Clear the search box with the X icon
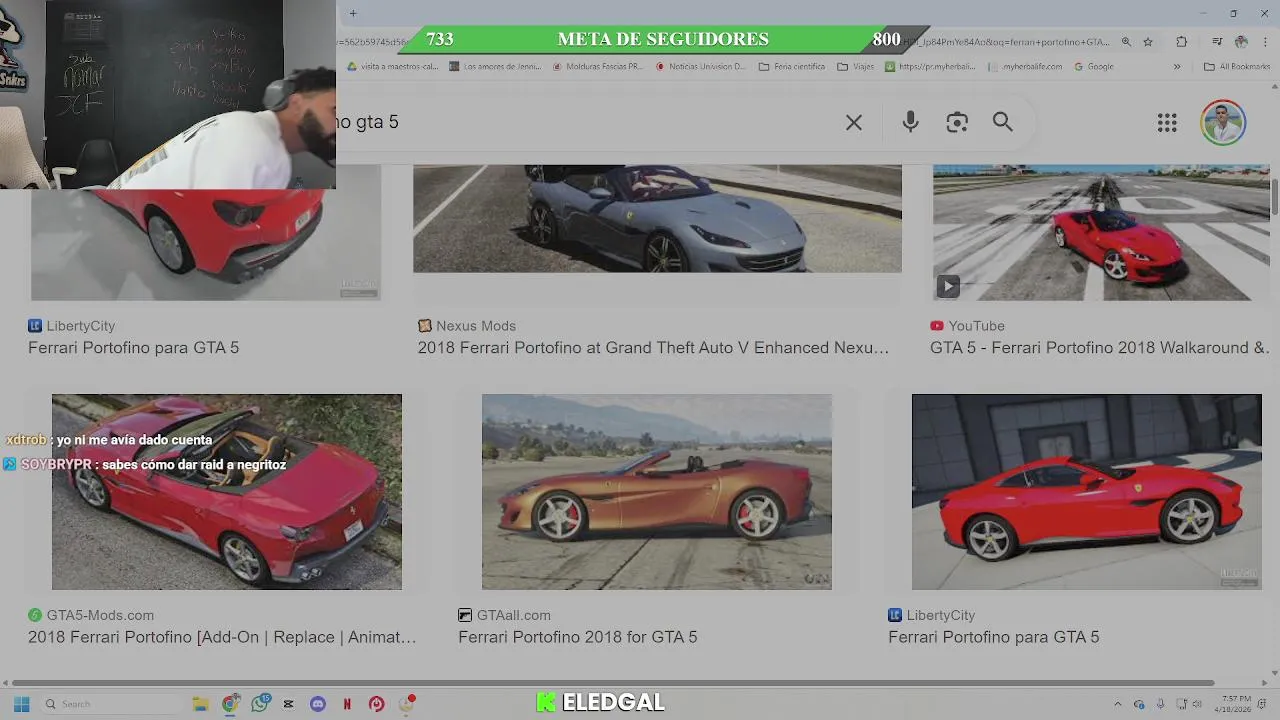Image resolution: width=1280 pixels, height=720 pixels. [x=853, y=122]
